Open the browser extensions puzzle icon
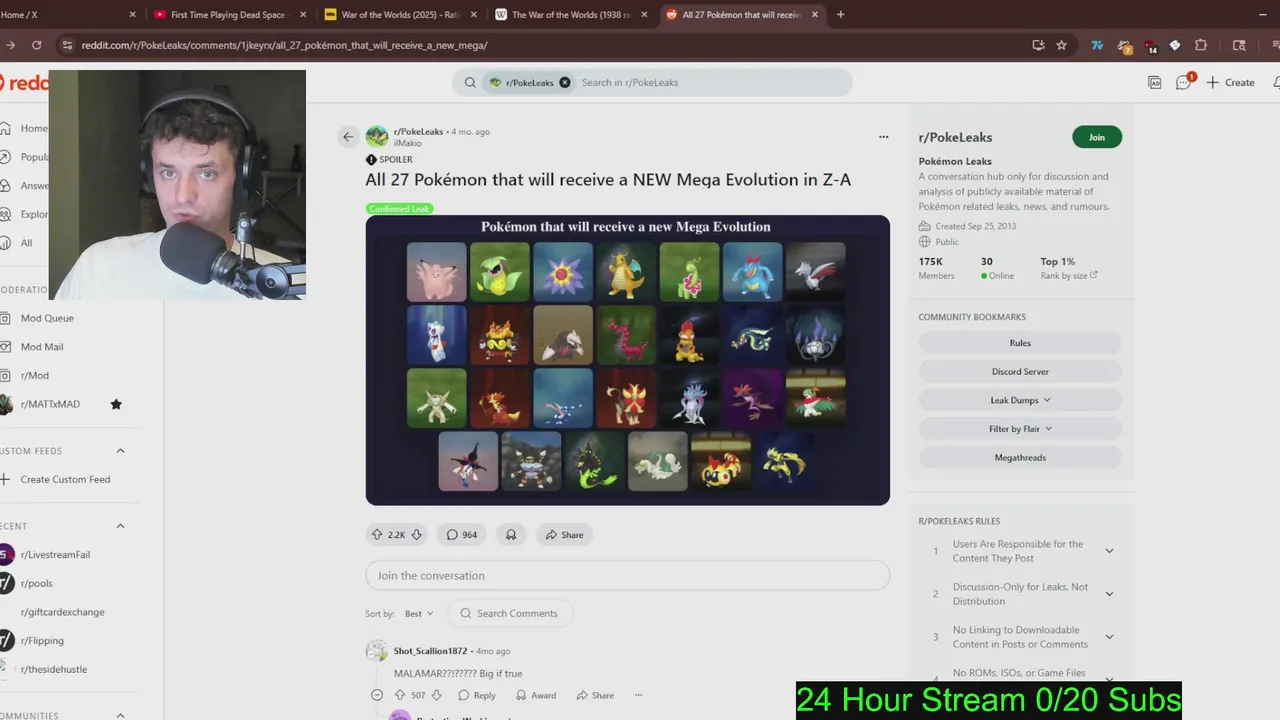The height and width of the screenshot is (720, 1280). tap(1201, 45)
